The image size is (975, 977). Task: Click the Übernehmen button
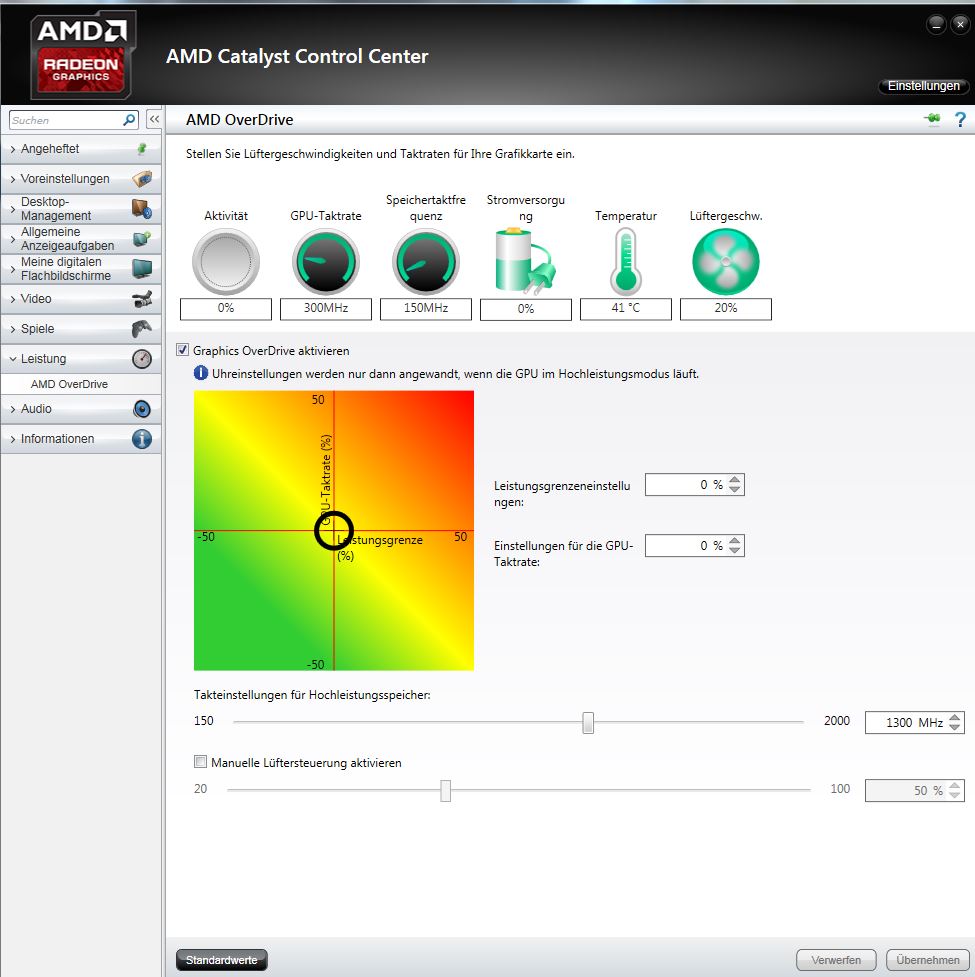[x=928, y=960]
